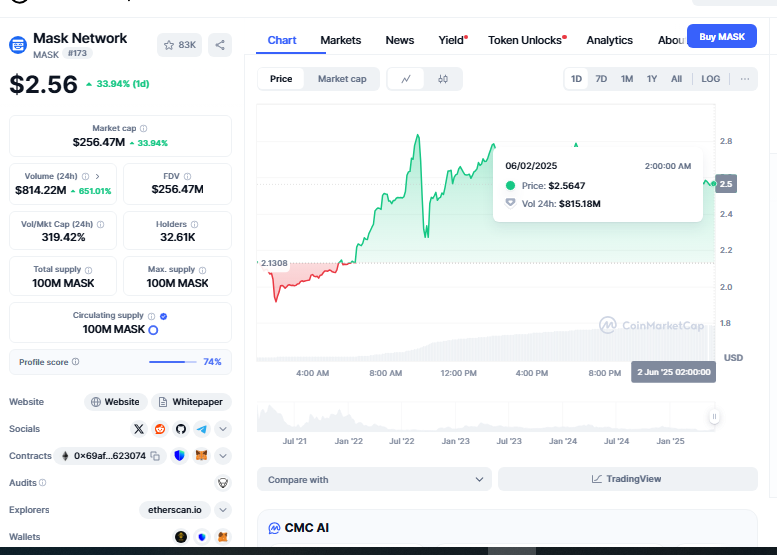Click the share icon button
777x555 pixels.
[x=220, y=45]
